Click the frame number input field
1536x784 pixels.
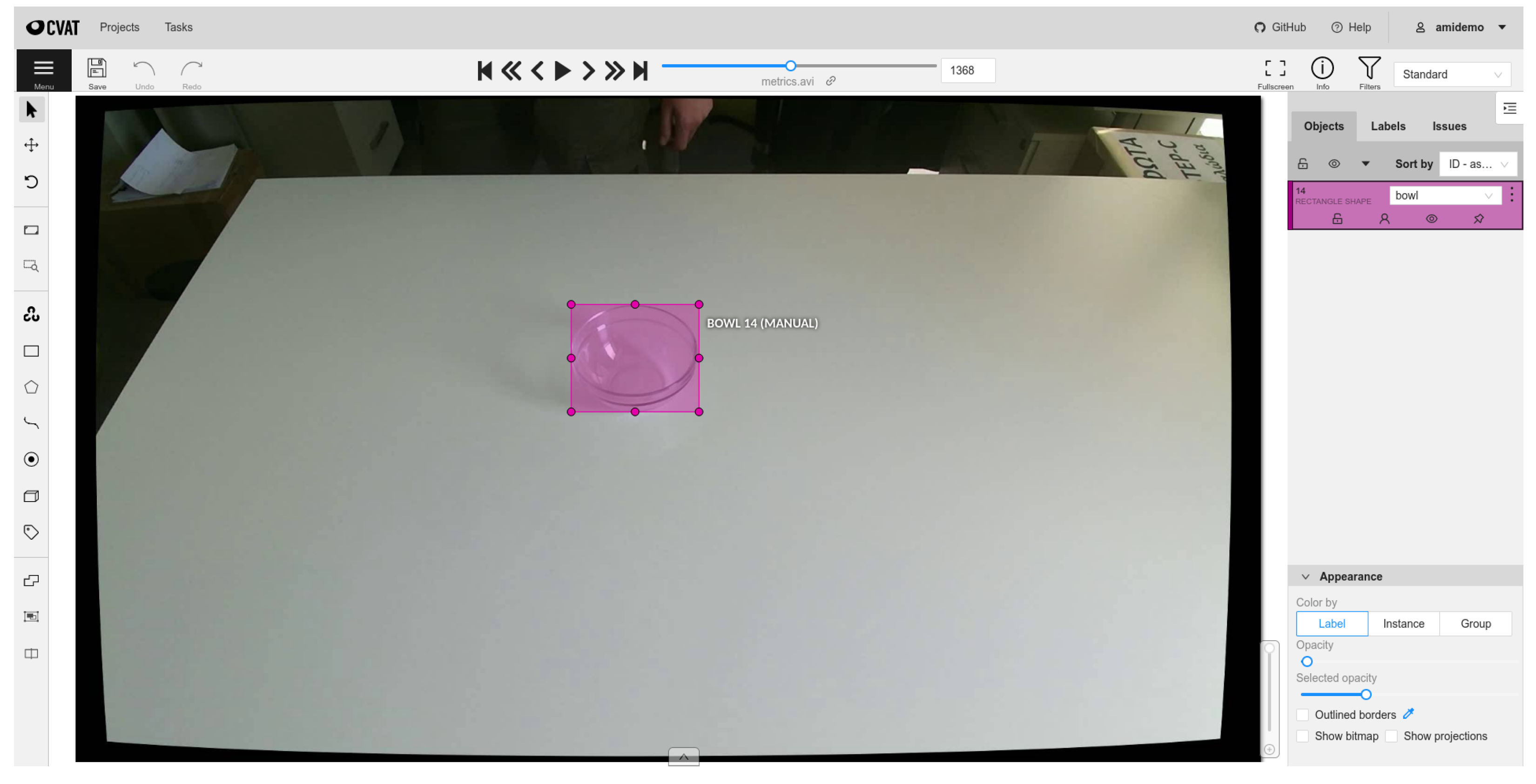point(967,70)
